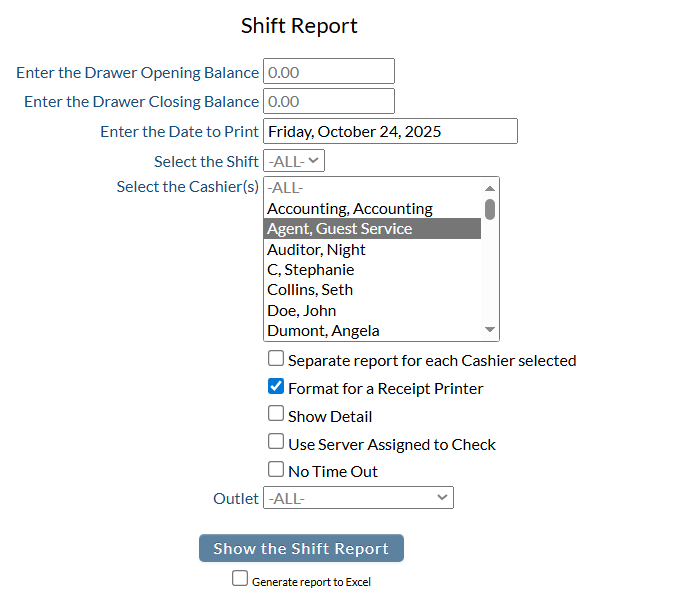Choose Dumont, Angela from the list
The image size is (680, 612).
click(x=323, y=331)
